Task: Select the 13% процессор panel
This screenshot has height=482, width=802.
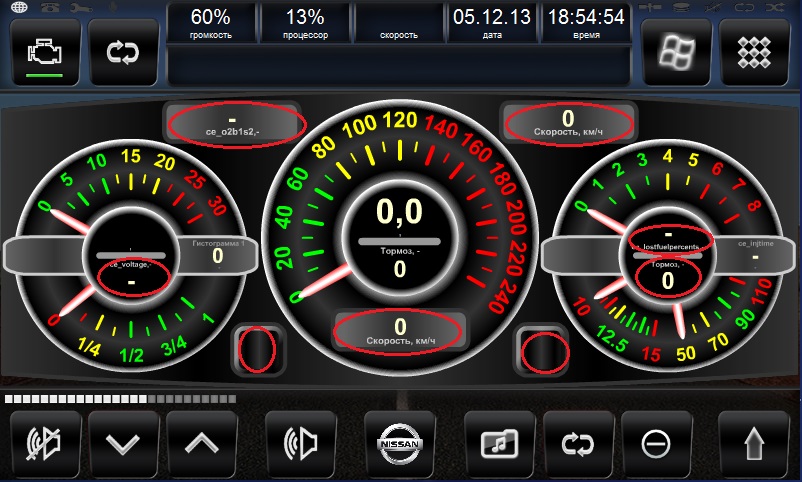Action: [304, 24]
